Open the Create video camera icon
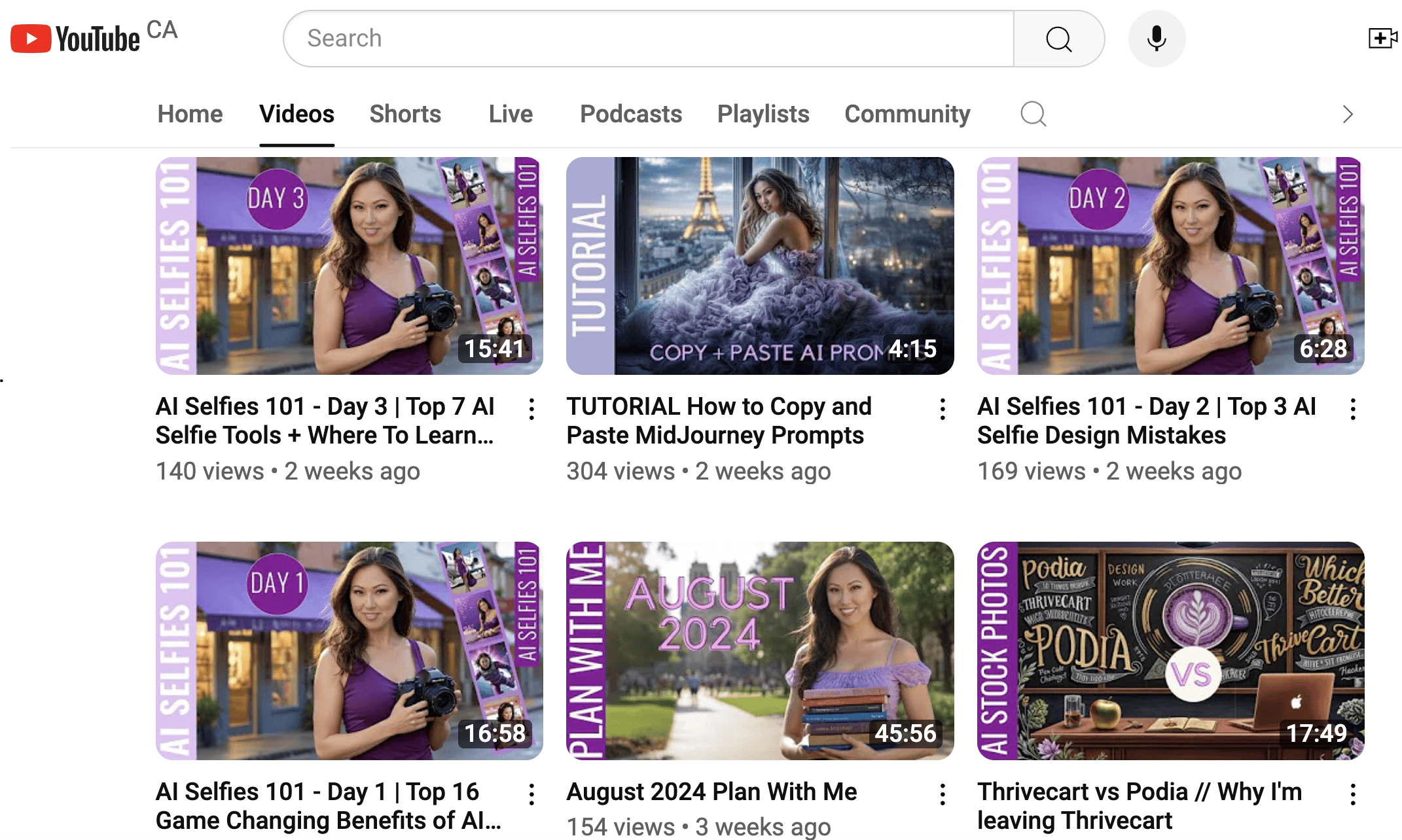1402x840 pixels. pos(1382,38)
